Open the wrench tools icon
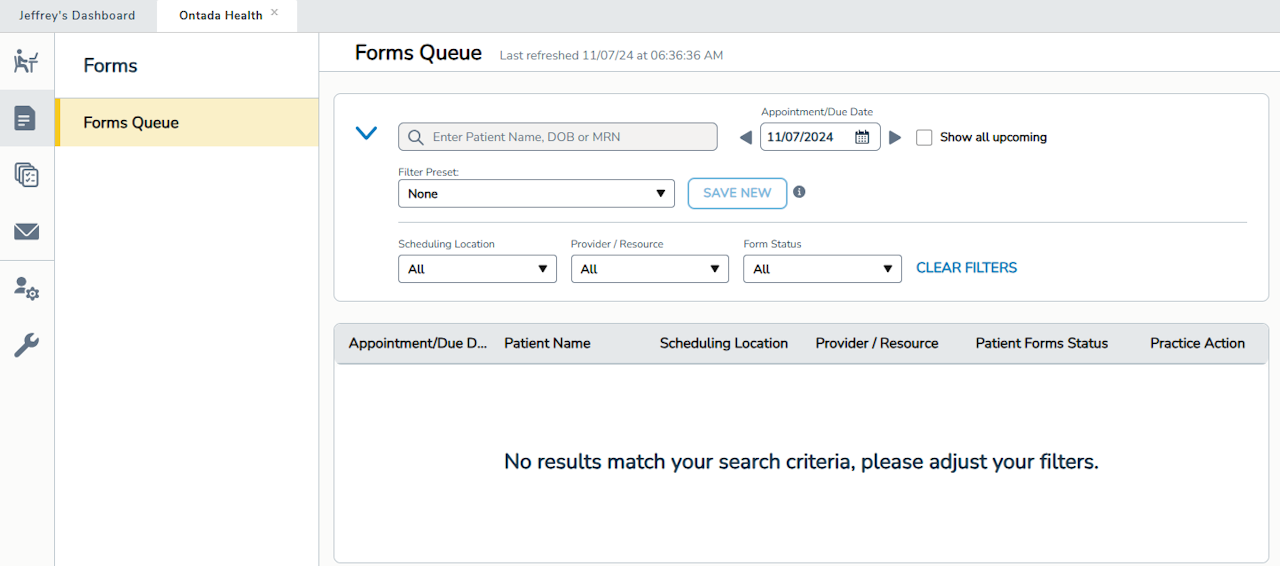The width and height of the screenshot is (1280, 566). click(x=26, y=346)
